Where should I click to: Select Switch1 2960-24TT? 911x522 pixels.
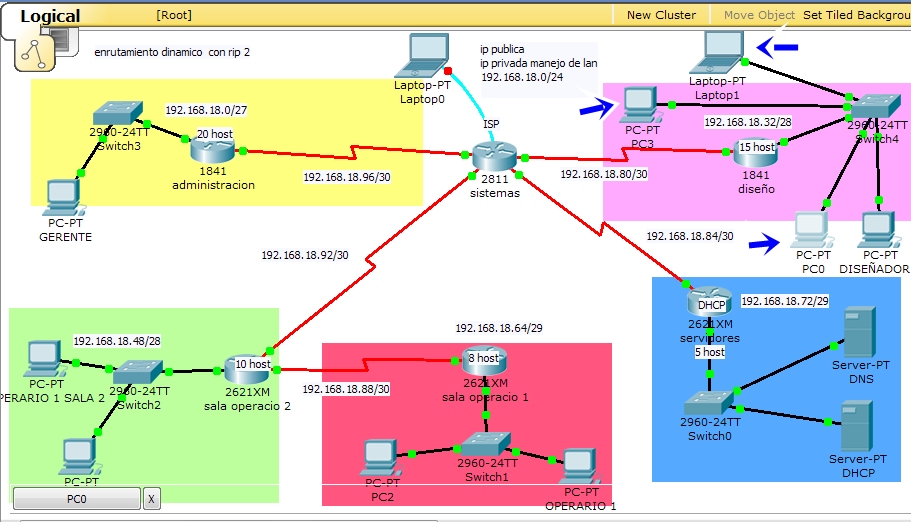[486, 444]
